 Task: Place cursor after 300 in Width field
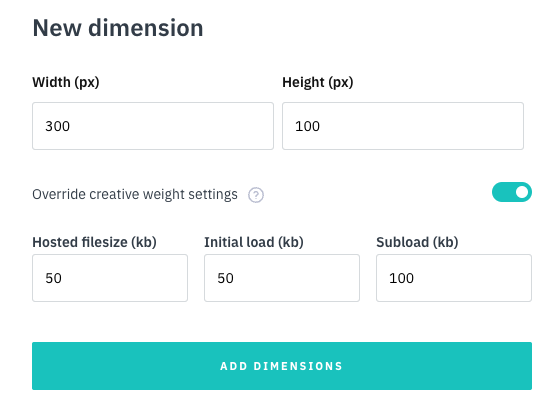(71, 126)
